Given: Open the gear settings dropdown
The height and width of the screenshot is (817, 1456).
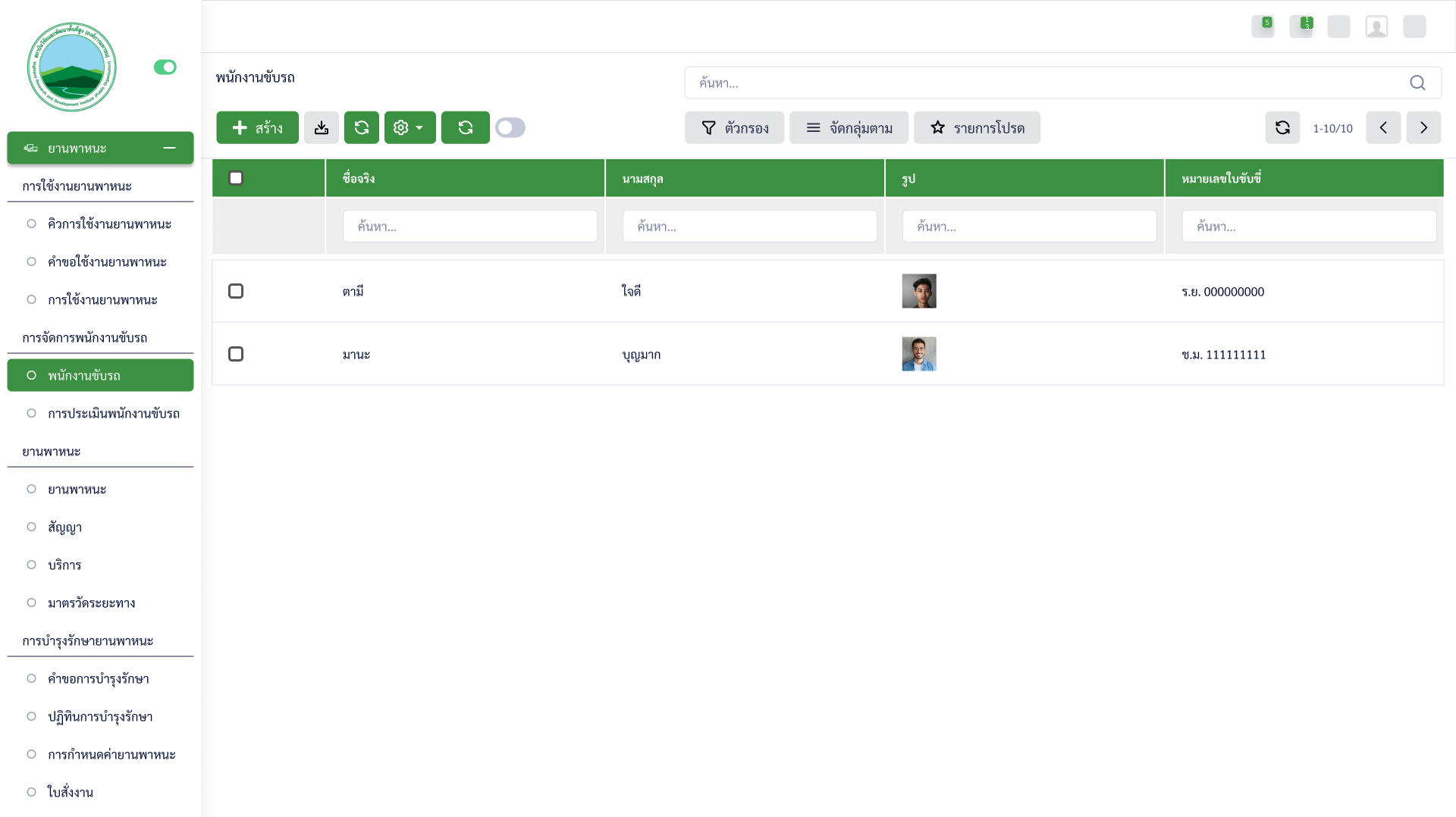Looking at the screenshot, I should point(409,127).
